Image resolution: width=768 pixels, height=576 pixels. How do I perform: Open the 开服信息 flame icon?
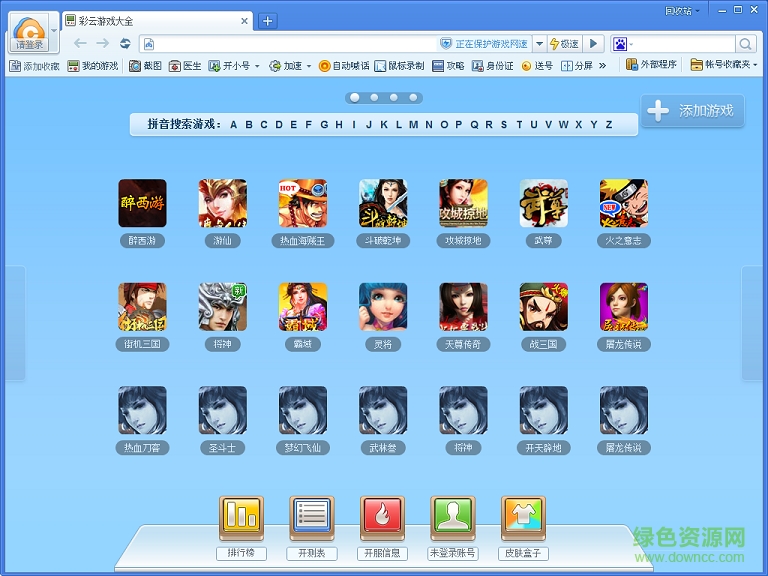[382, 519]
